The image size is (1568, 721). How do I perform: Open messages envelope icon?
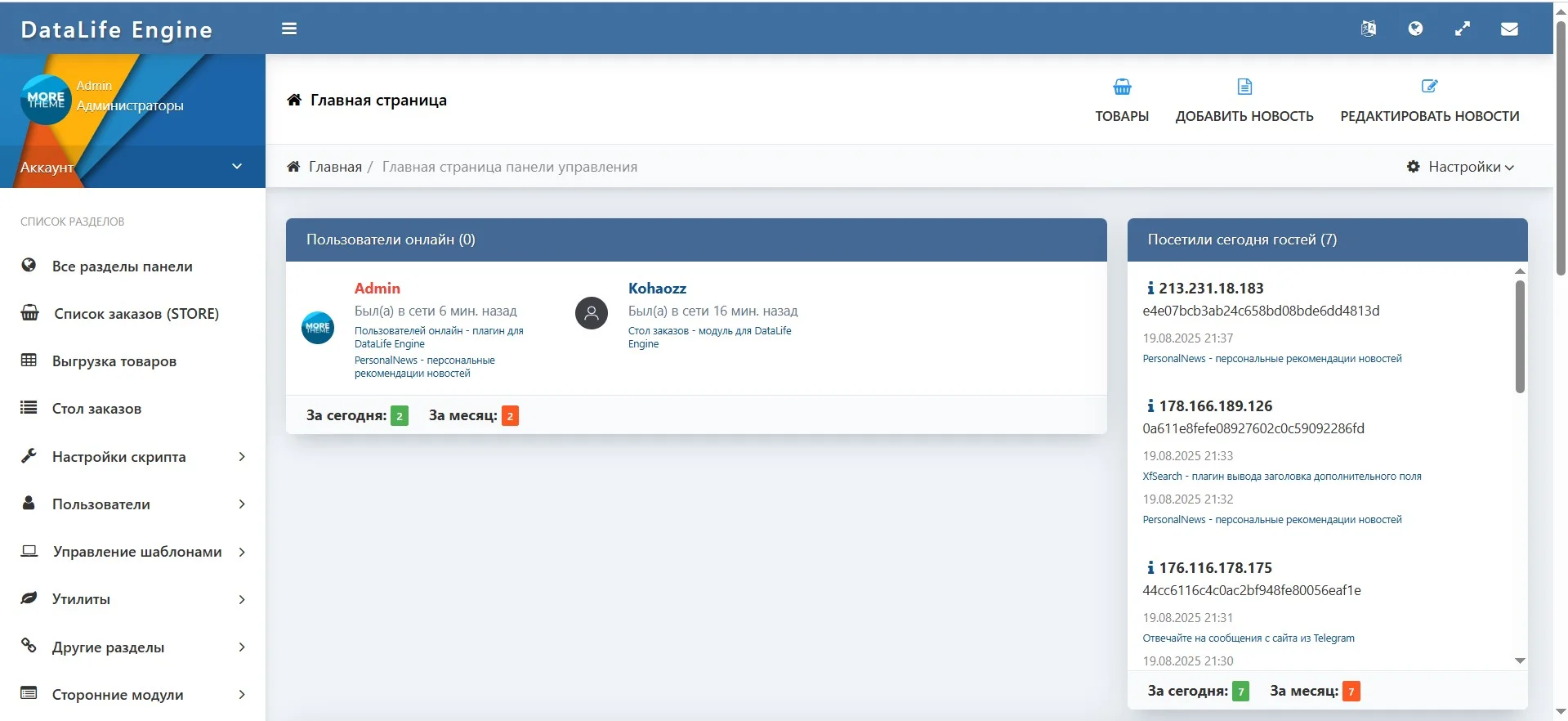(x=1510, y=29)
